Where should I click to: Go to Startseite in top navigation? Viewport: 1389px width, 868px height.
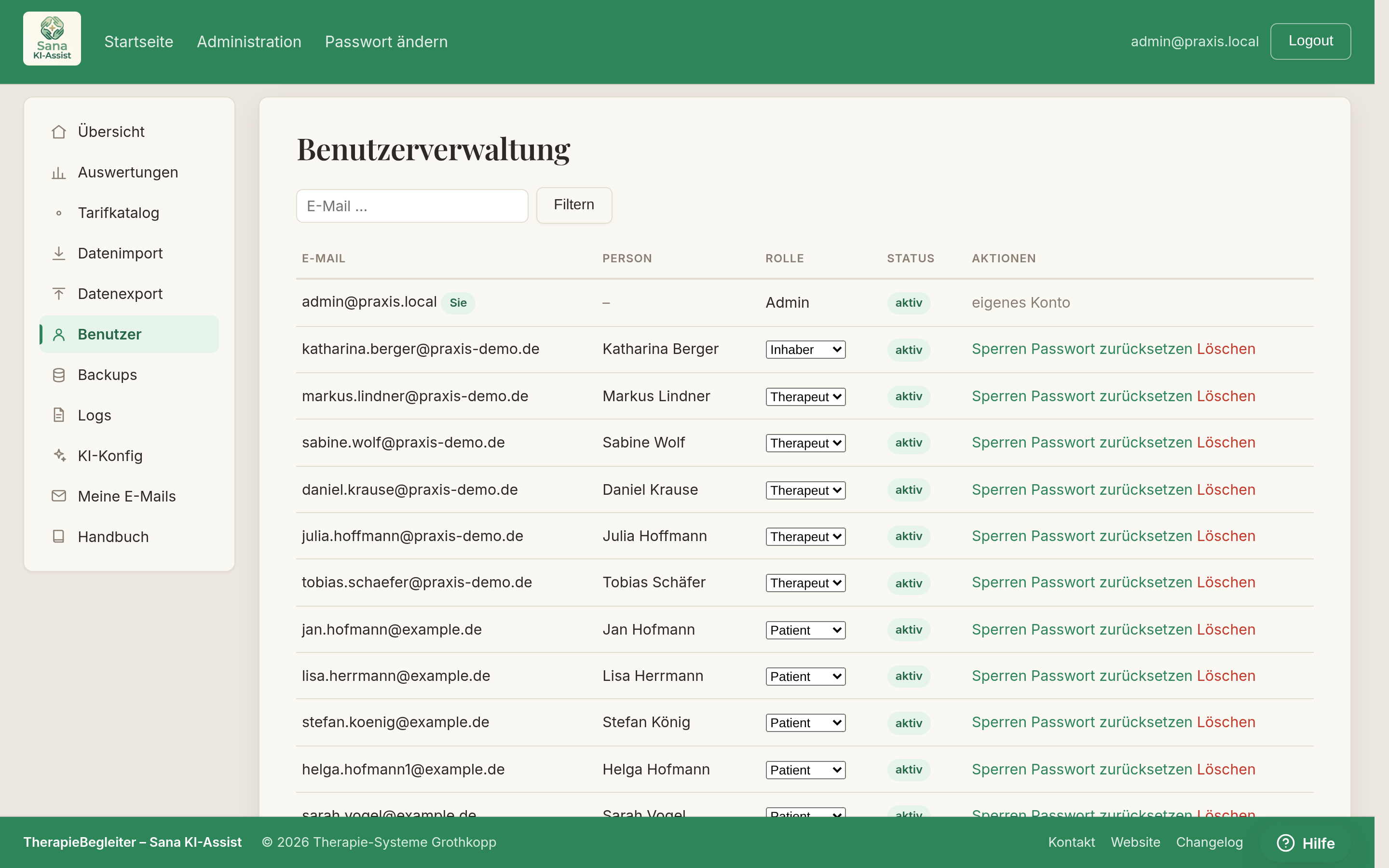tap(139, 41)
